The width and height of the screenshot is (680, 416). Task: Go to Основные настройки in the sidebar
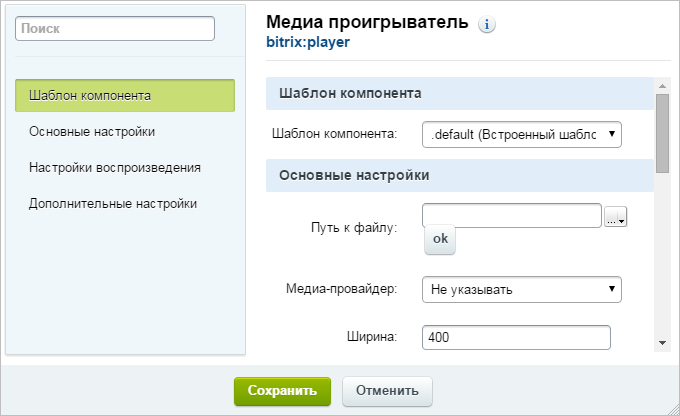92,131
